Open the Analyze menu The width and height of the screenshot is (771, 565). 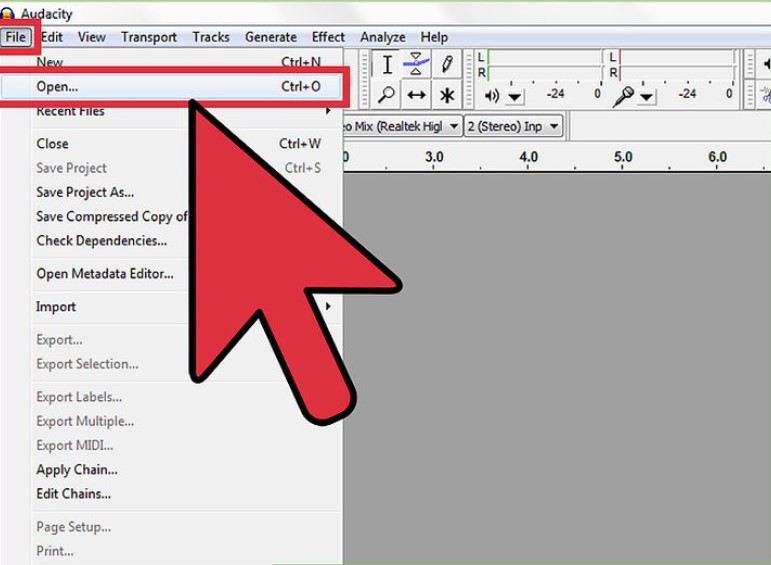tap(383, 37)
